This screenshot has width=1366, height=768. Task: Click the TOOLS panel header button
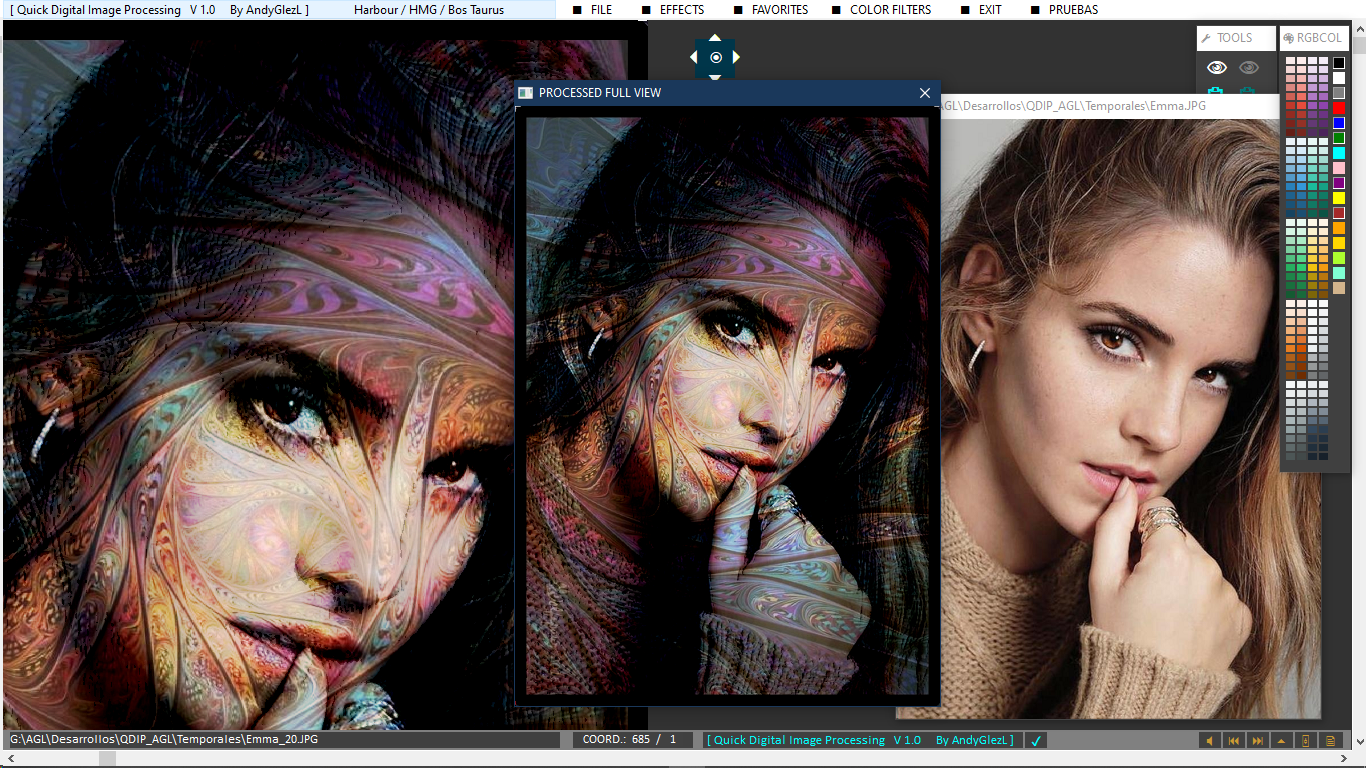(1235, 38)
